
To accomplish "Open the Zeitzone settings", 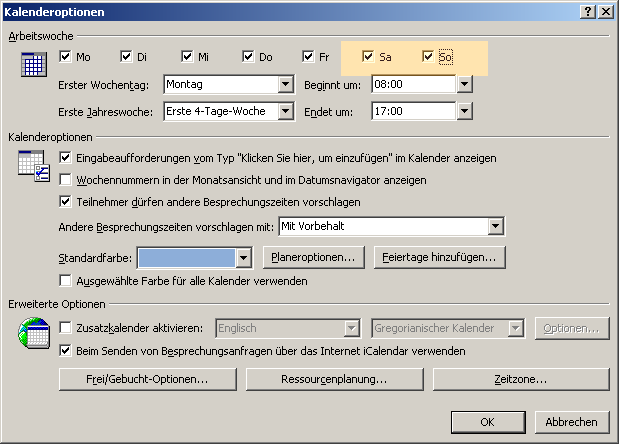I will coord(521,379).
